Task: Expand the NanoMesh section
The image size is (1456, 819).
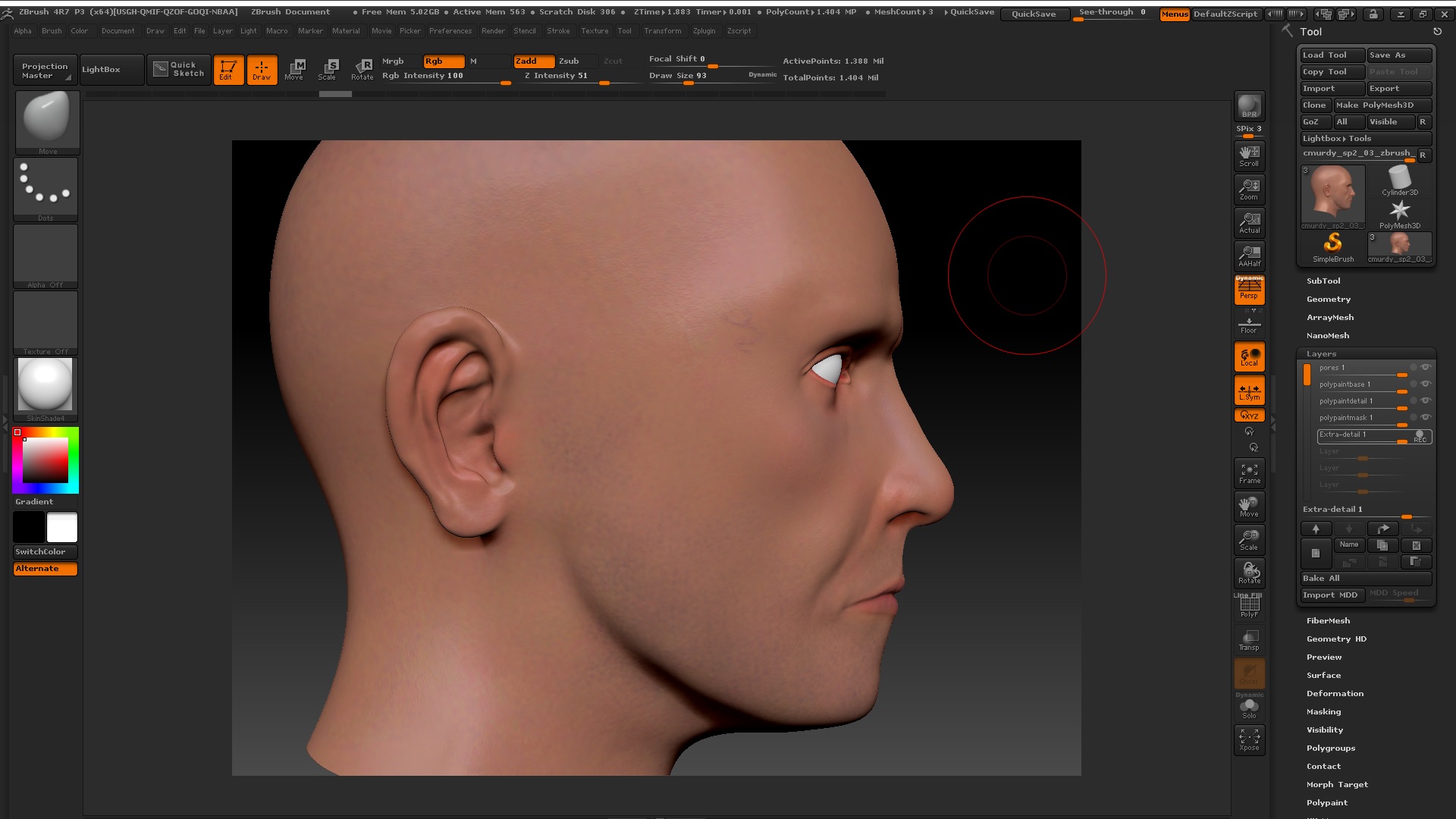Action: coord(1328,336)
